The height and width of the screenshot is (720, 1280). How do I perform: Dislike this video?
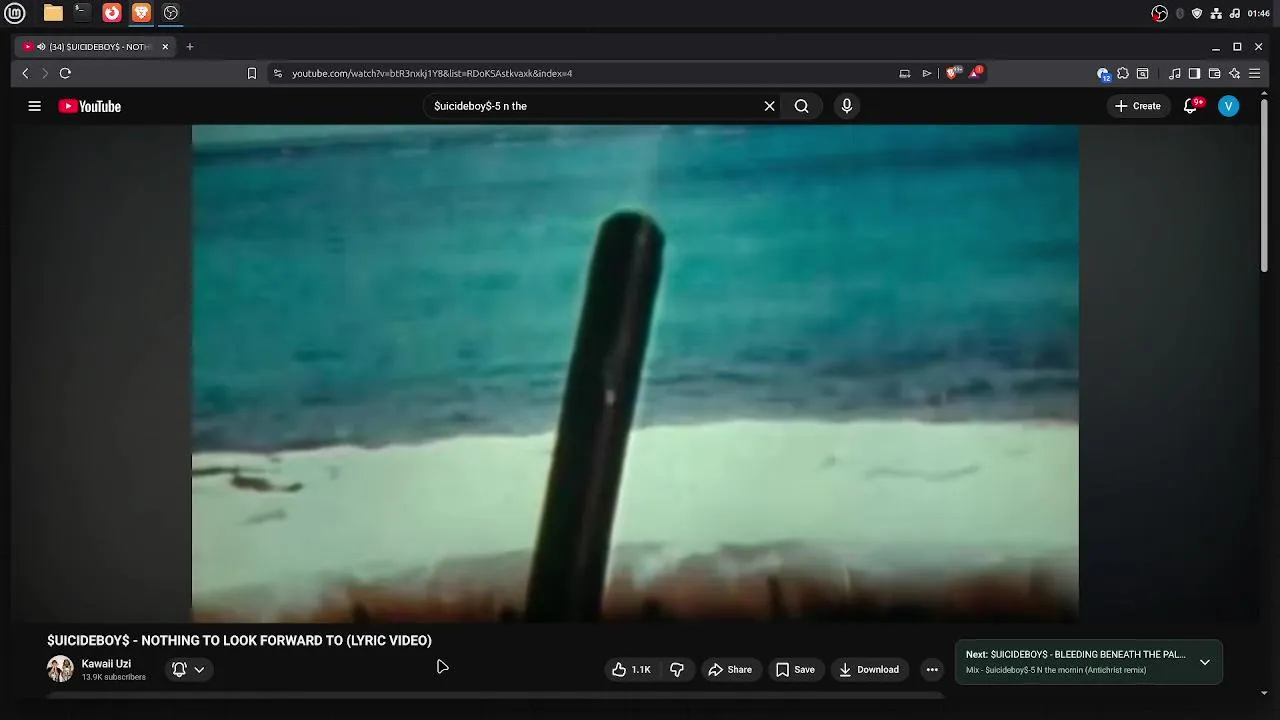pyautogui.click(x=677, y=670)
